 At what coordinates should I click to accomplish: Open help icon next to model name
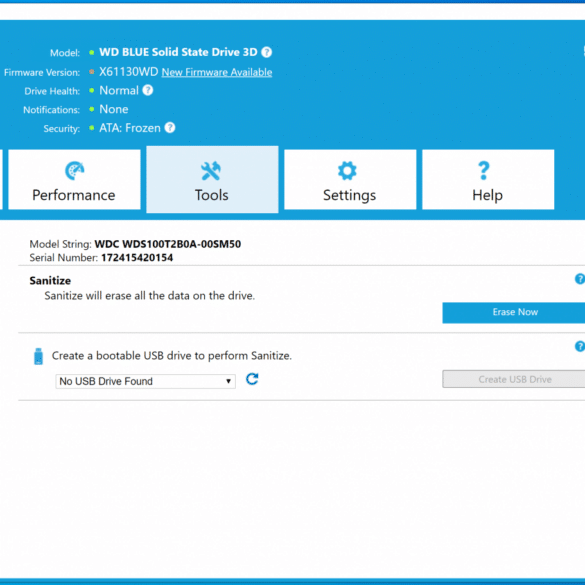click(266, 52)
